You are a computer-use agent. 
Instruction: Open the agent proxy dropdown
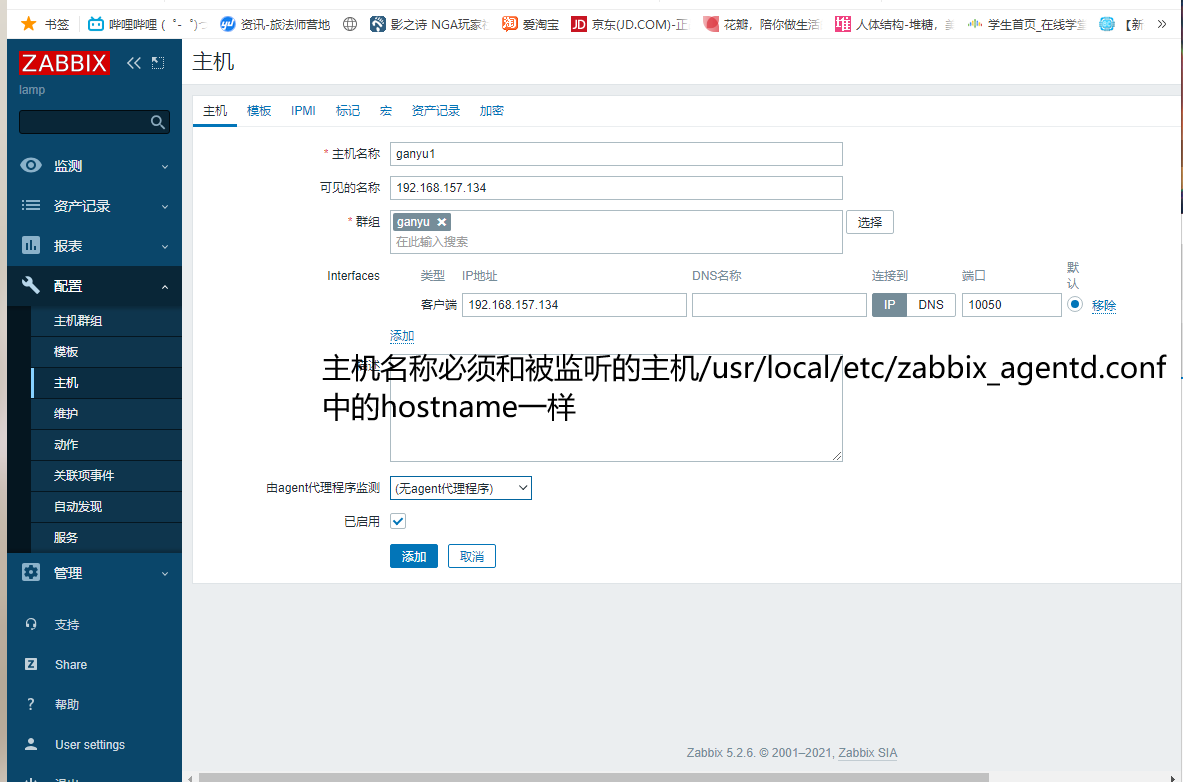[x=461, y=488]
